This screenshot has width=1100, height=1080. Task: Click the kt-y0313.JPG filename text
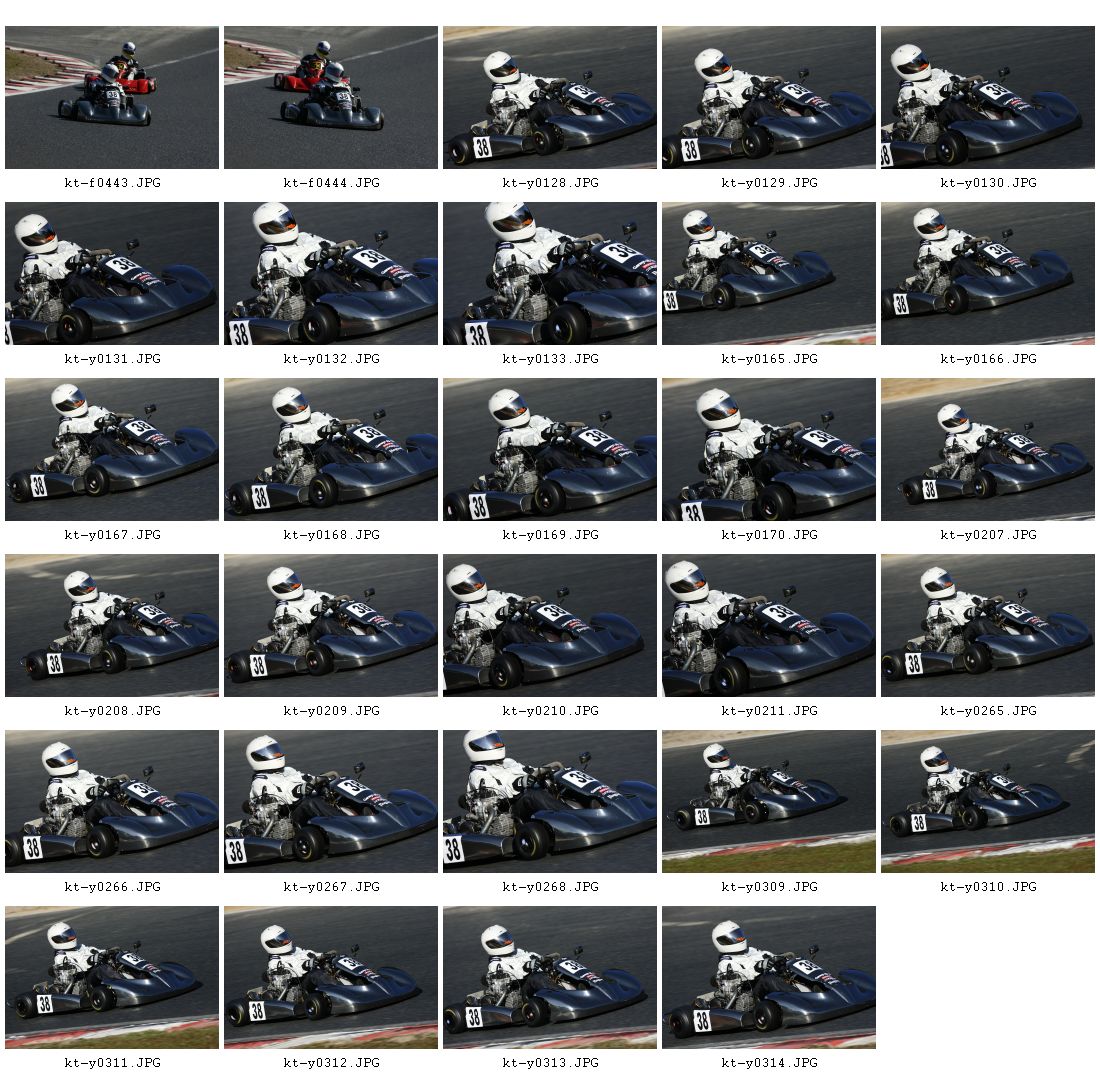click(x=551, y=1063)
